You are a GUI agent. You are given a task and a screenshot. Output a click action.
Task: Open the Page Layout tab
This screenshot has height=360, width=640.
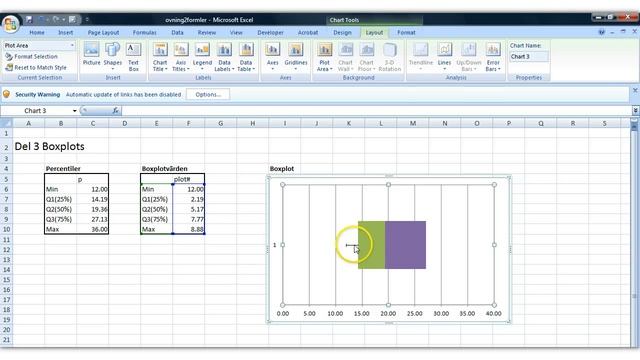pyautogui.click(x=103, y=32)
